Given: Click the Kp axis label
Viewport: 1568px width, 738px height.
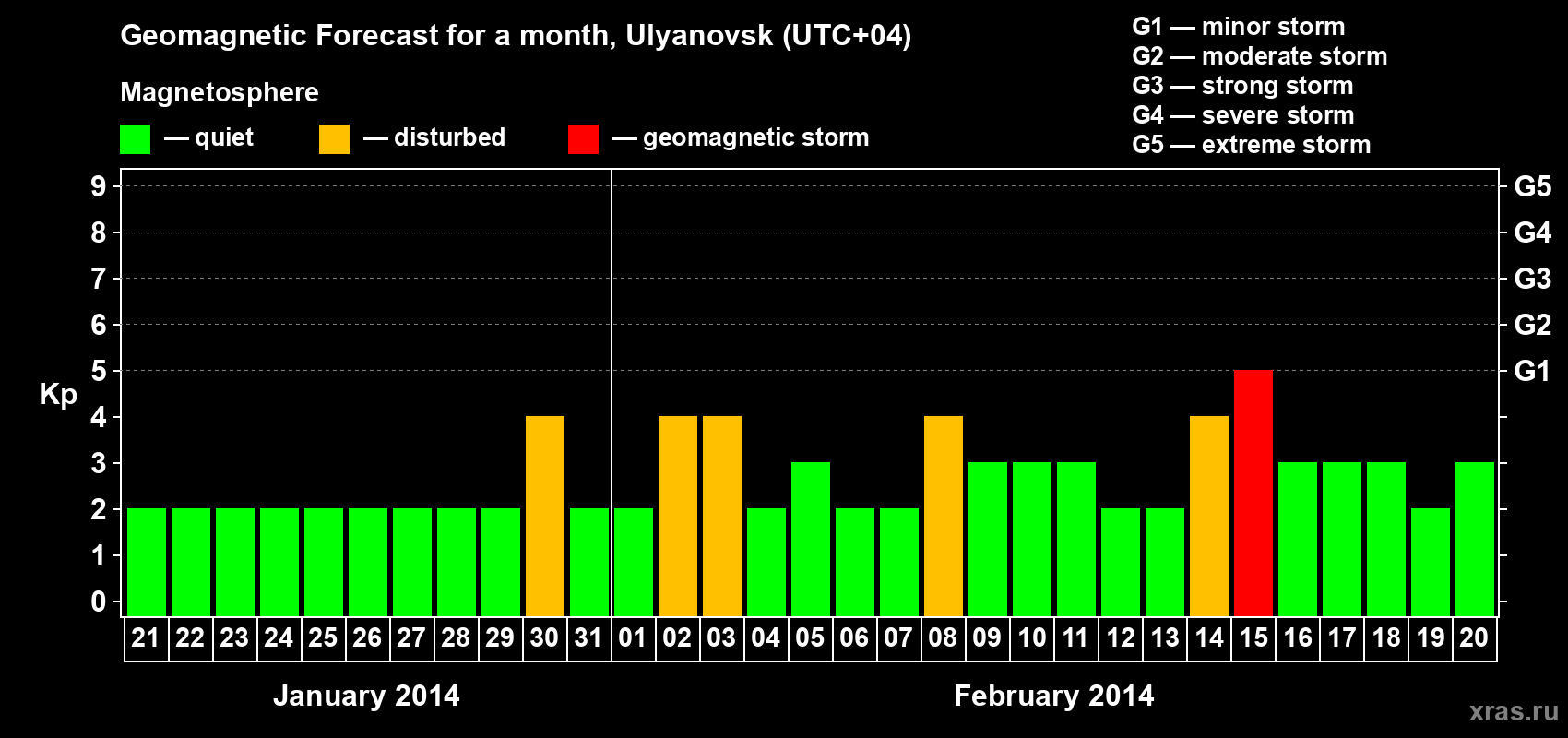Looking at the screenshot, I should tap(58, 395).
